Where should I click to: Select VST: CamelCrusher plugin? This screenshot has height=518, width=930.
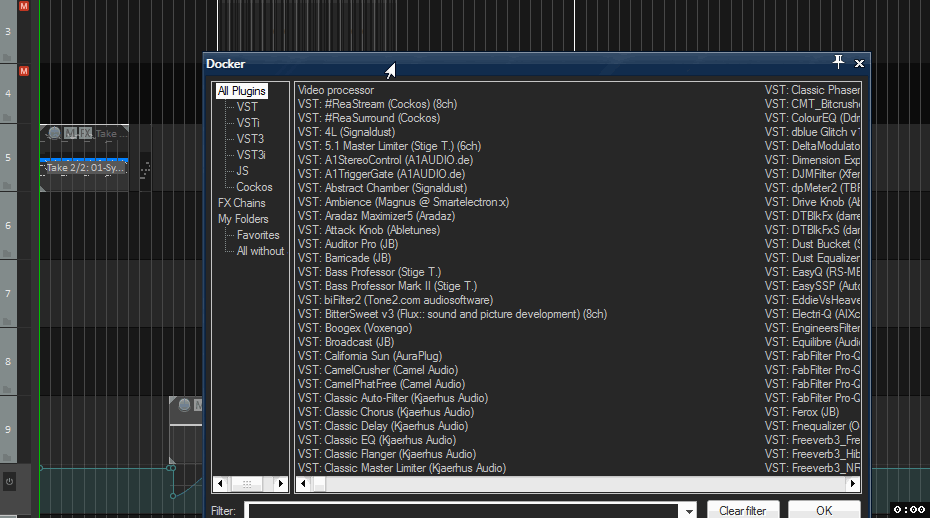pos(378,370)
